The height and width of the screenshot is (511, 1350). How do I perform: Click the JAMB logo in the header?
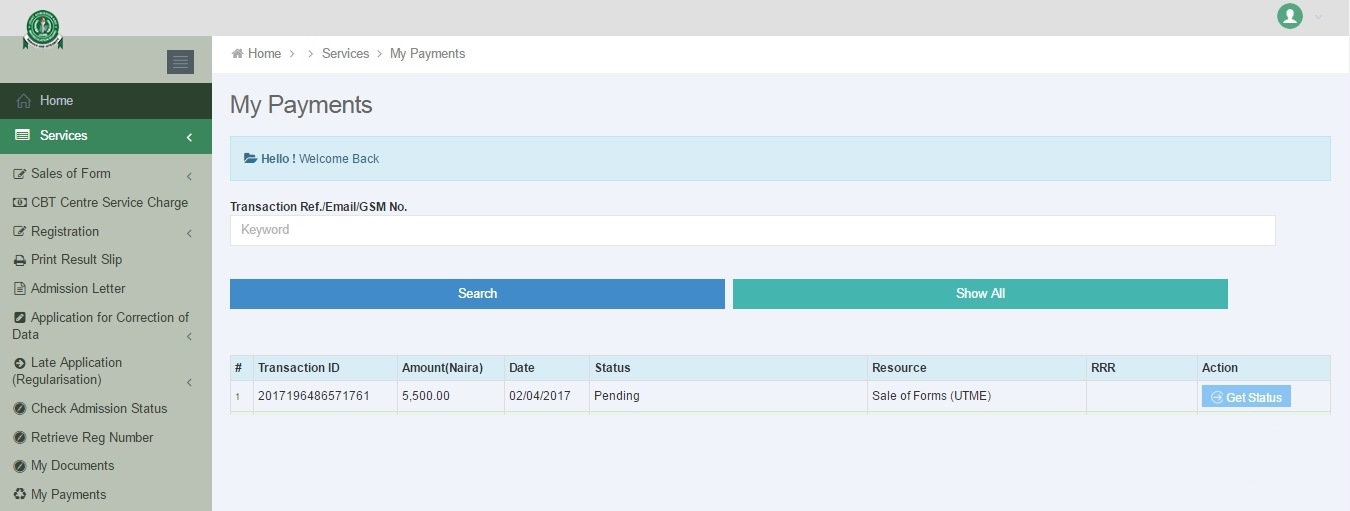pos(43,29)
